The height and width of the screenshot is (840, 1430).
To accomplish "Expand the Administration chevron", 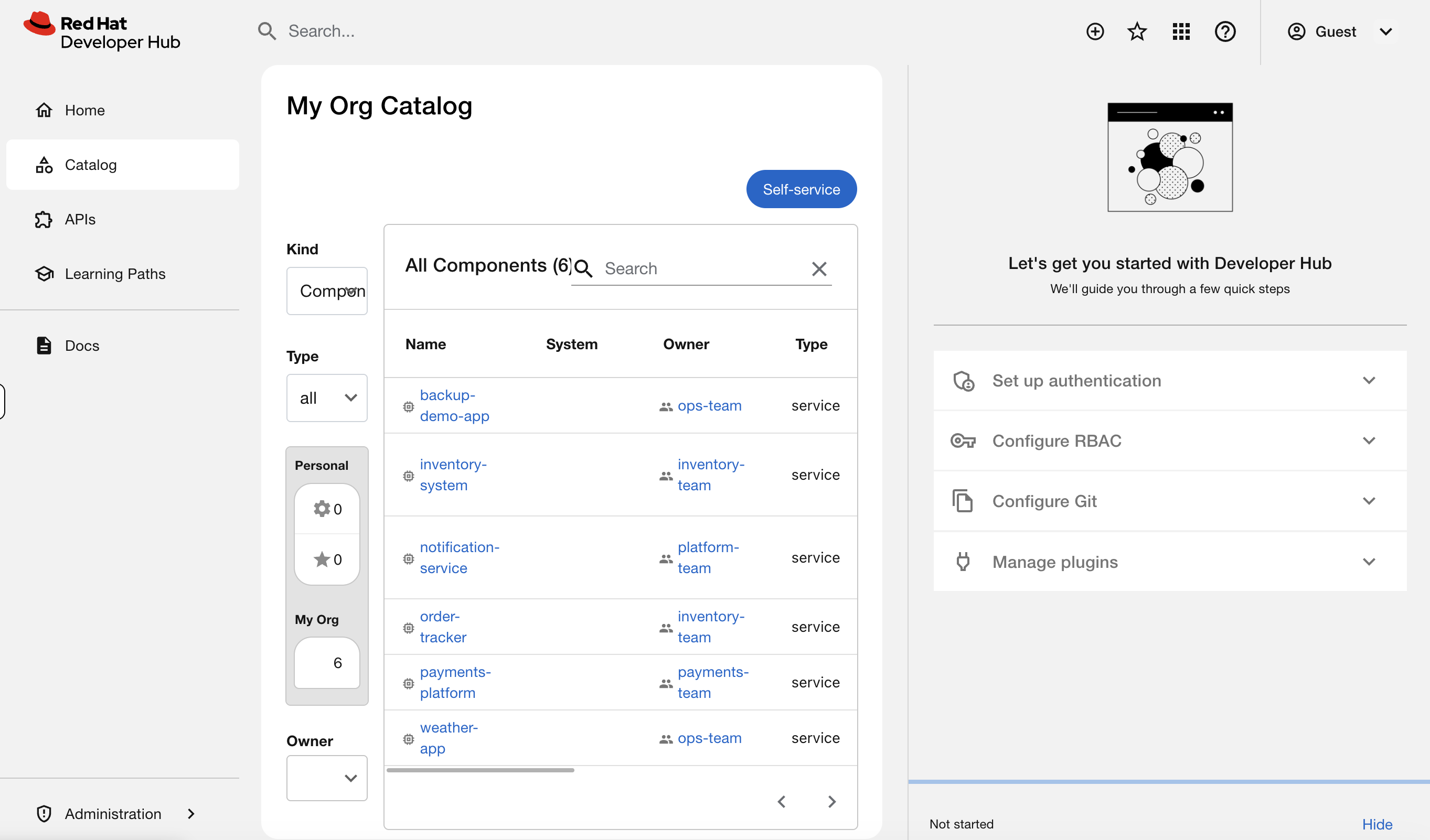I will (x=191, y=814).
